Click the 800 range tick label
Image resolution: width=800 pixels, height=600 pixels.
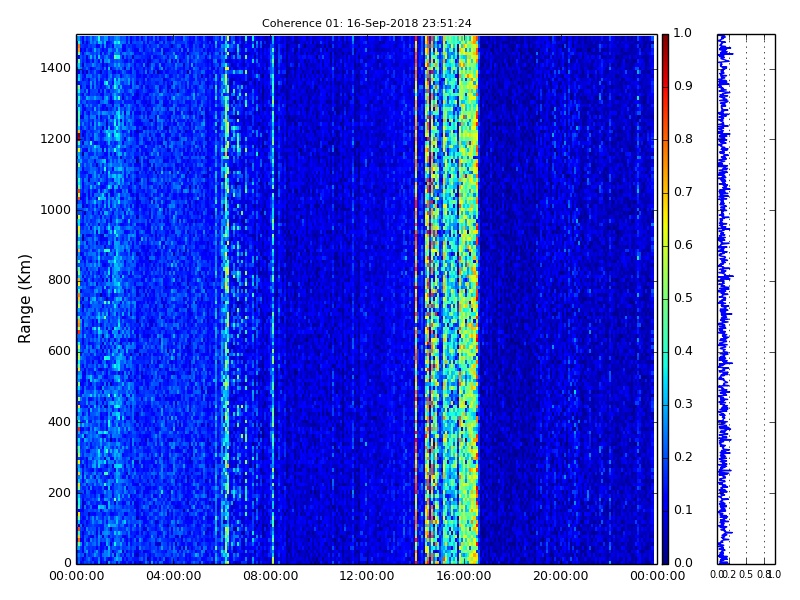point(59,280)
